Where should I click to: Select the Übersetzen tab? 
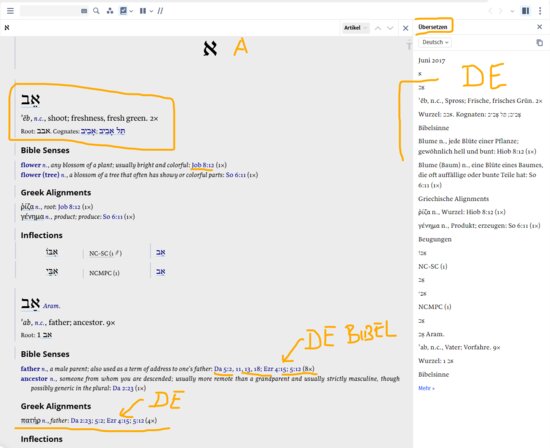tap(433, 27)
